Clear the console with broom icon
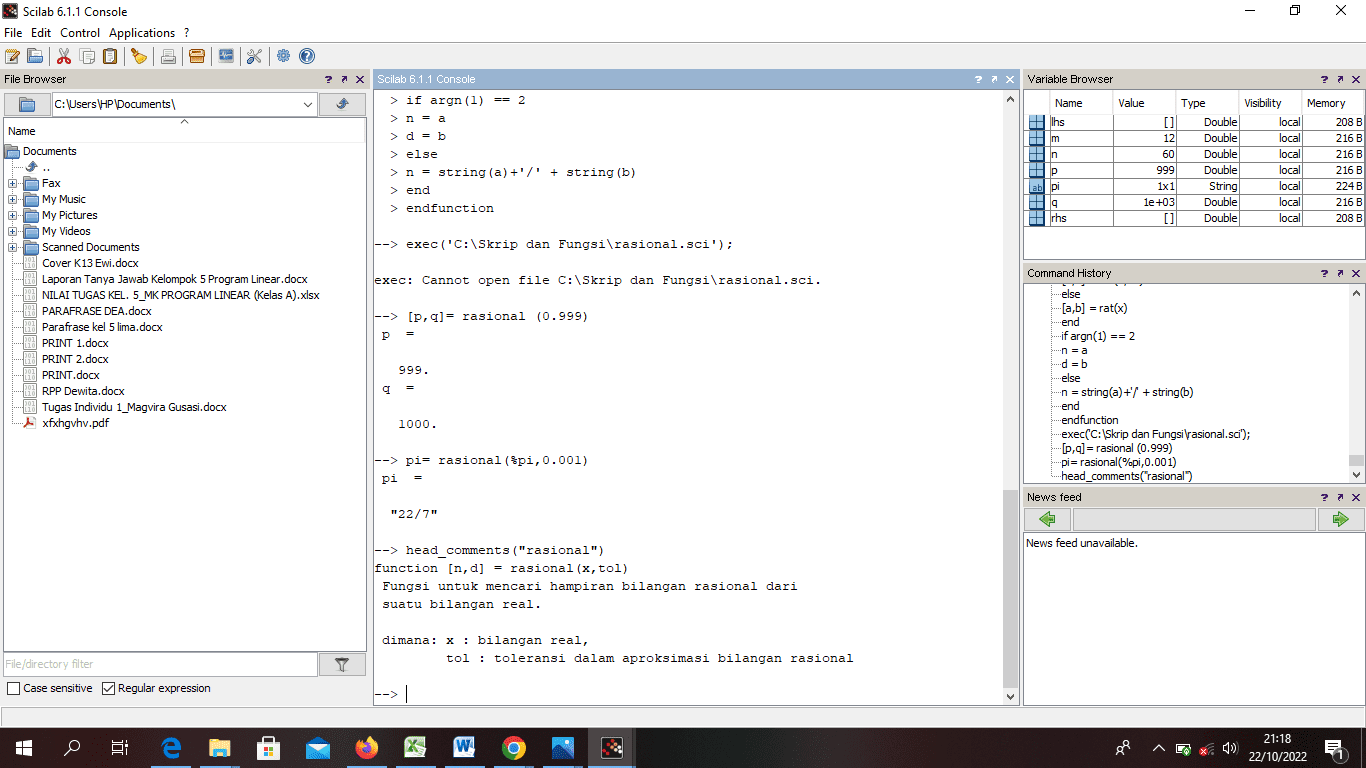This screenshot has width=1366, height=768. pos(139,56)
